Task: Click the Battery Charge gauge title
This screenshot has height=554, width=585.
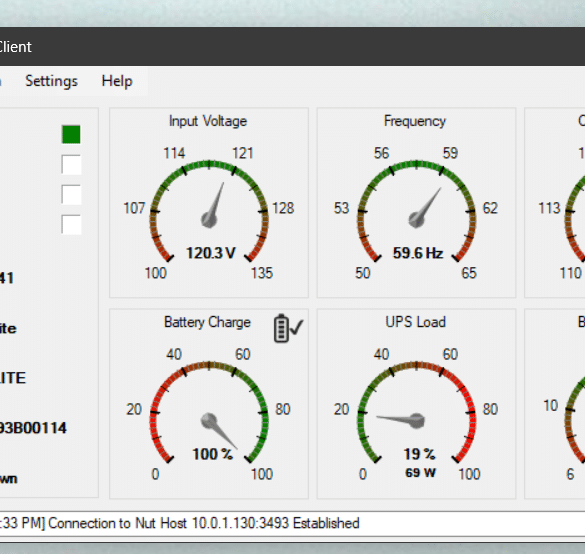Action: (x=207, y=322)
